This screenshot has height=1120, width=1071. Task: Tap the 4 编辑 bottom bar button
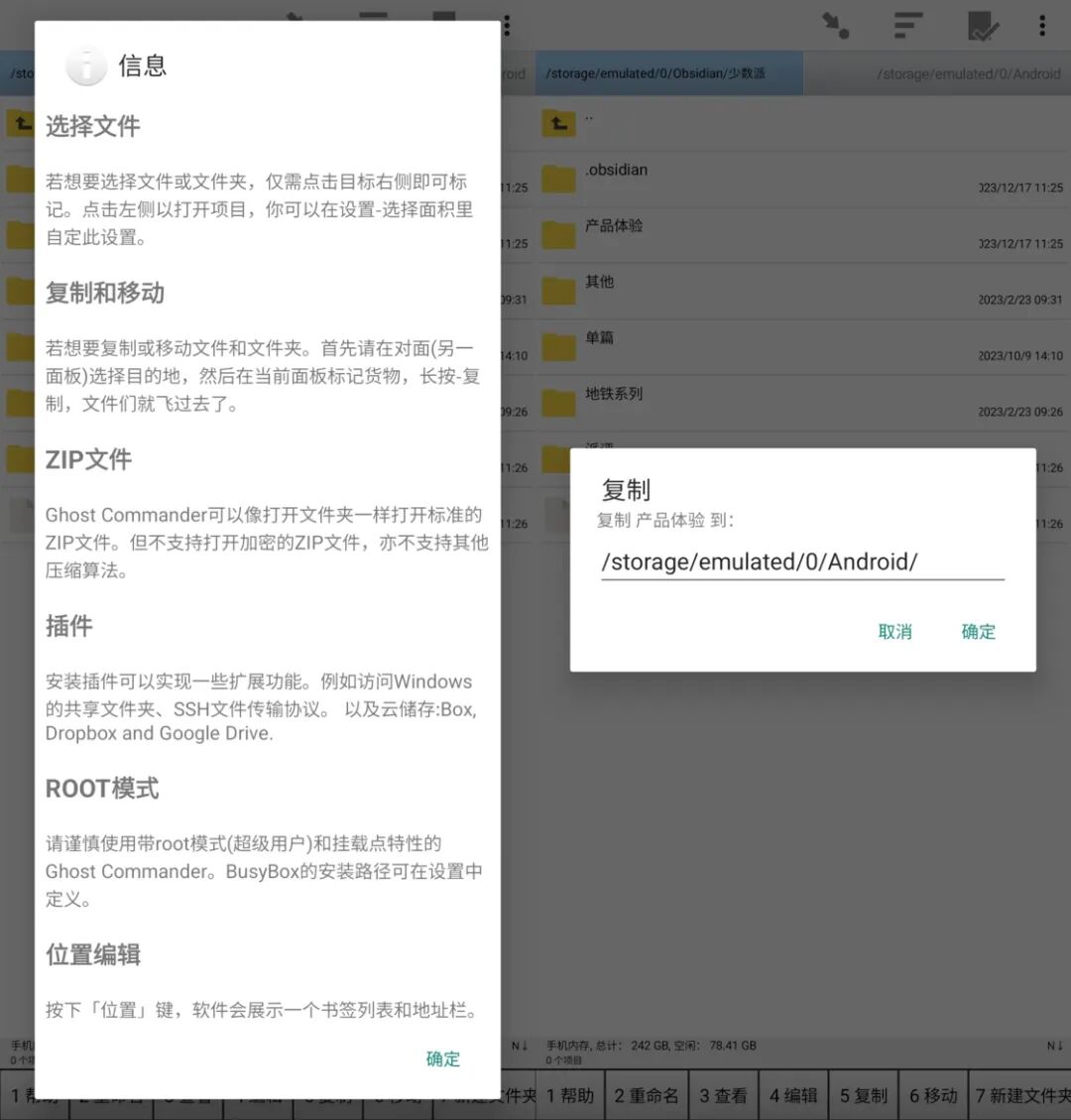(793, 1095)
